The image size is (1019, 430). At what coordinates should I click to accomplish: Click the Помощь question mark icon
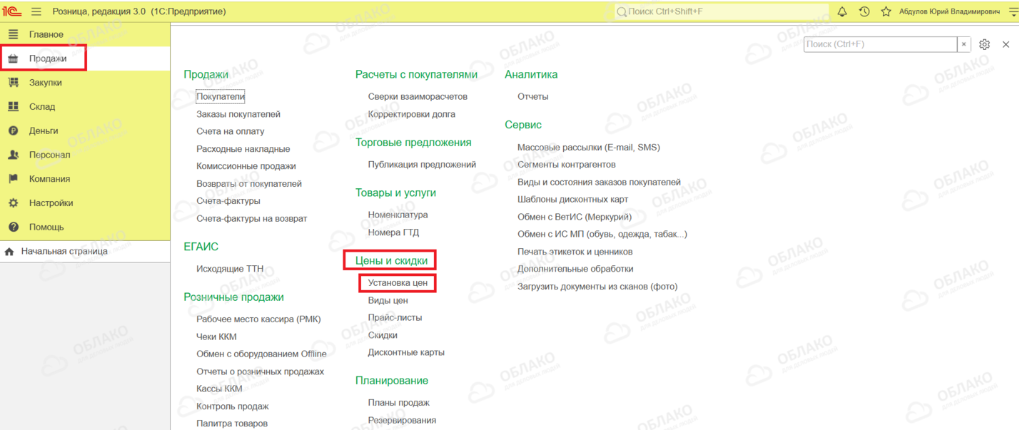[x=13, y=227]
